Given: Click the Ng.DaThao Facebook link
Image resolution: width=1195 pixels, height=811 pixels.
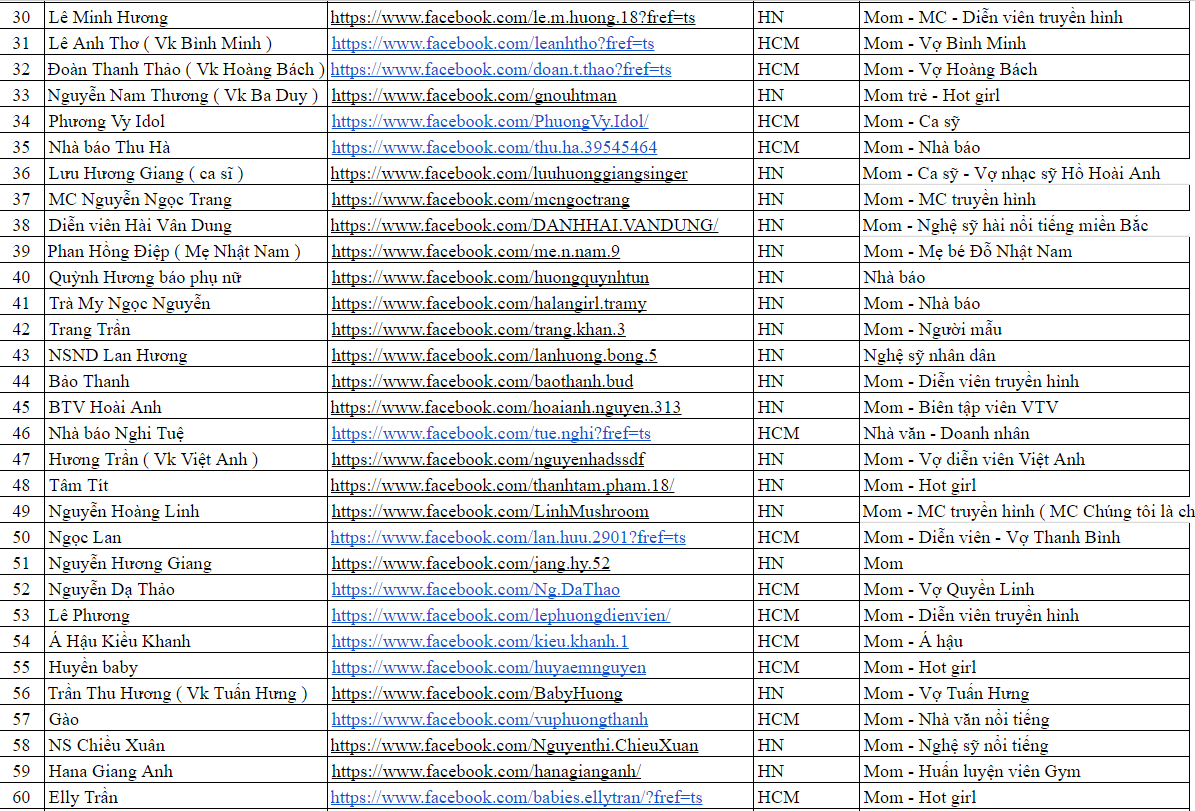Looking at the screenshot, I should (x=476, y=589).
